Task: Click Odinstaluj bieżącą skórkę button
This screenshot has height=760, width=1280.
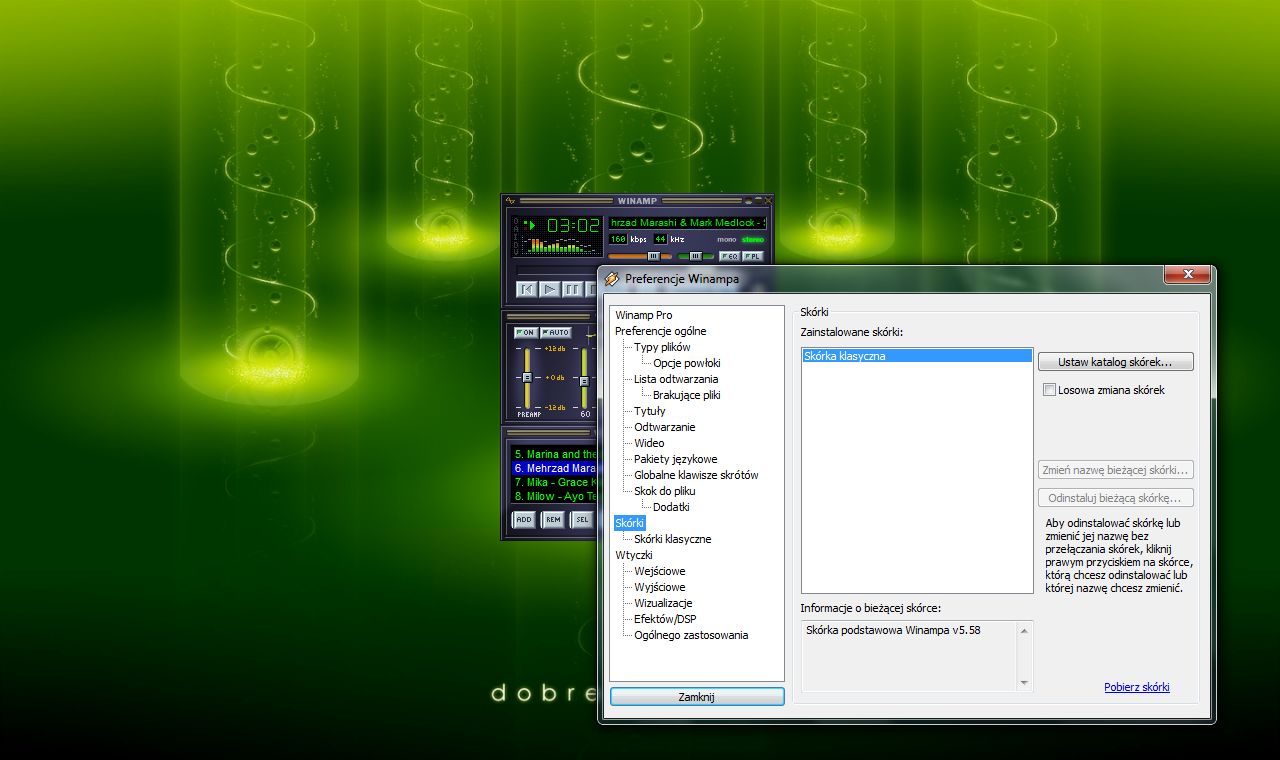Action: [x=1116, y=498]
